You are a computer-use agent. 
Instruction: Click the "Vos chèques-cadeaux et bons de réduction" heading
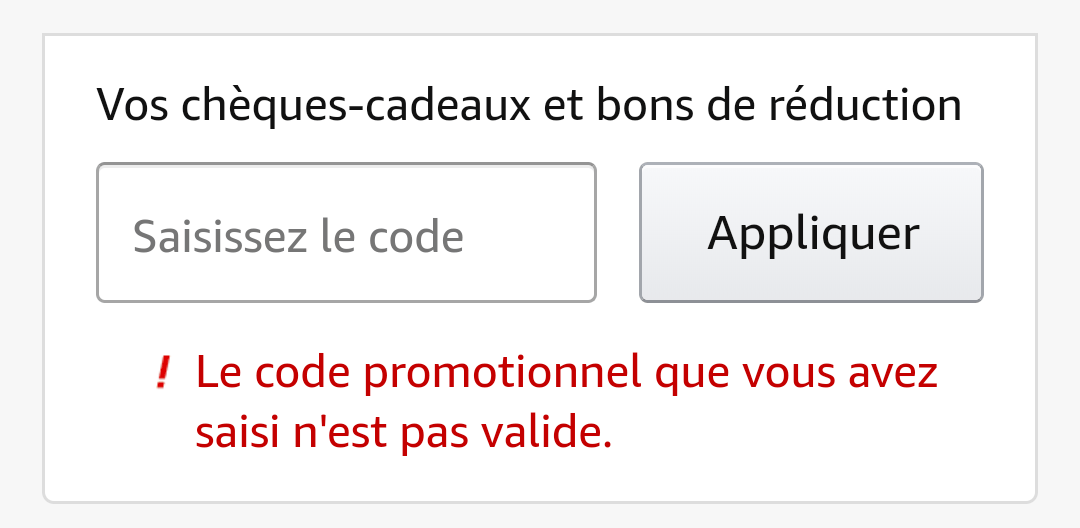(529, 104)
